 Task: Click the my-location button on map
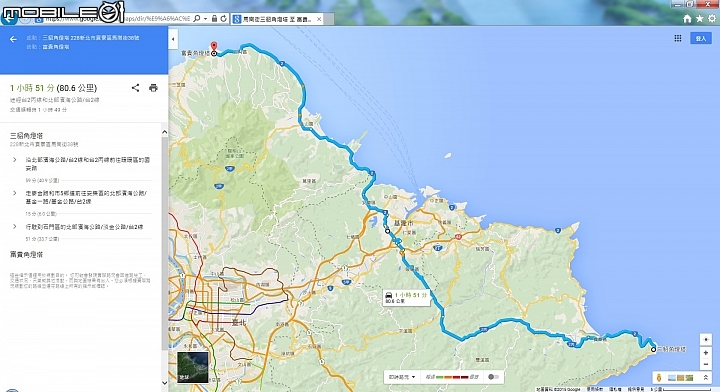[706, 340]
